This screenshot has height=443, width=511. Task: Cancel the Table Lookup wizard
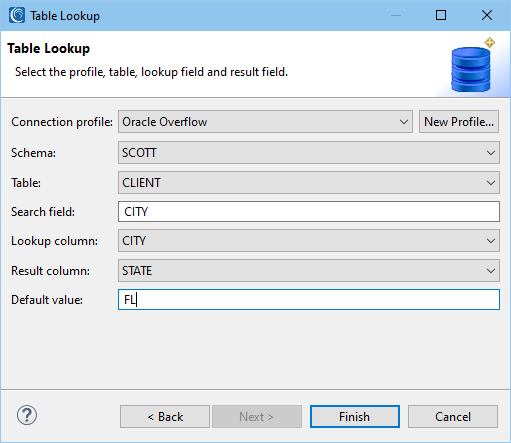pyautogui.click(x=453, y=417)
